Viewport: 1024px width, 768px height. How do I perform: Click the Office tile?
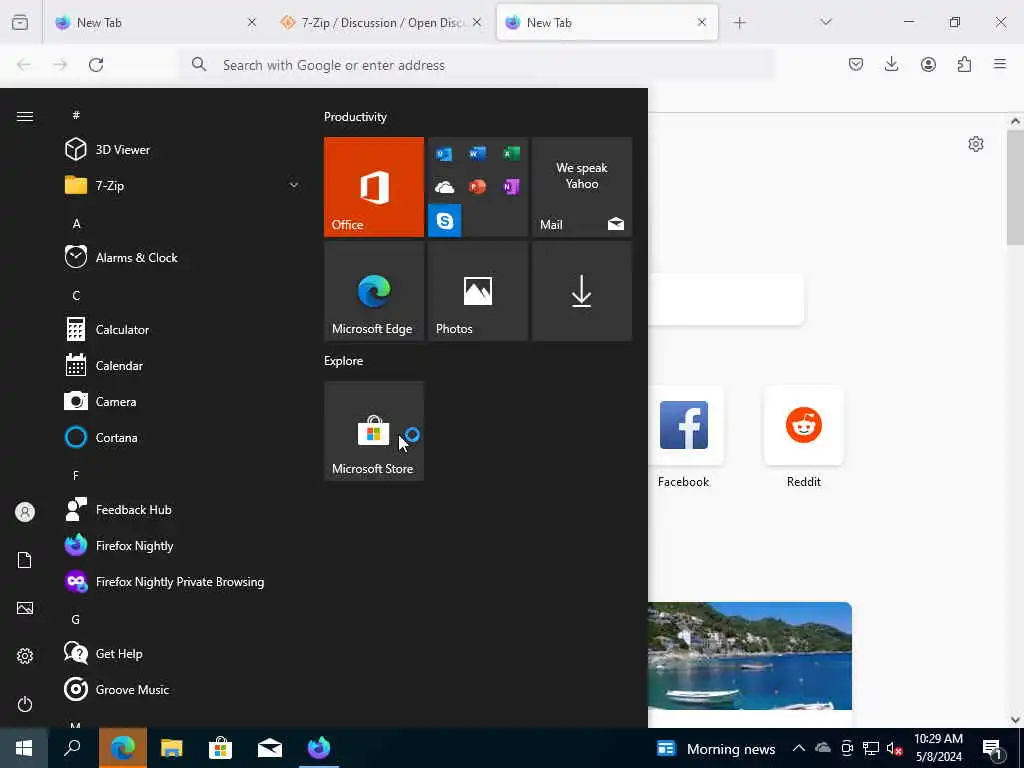pos(374,187)
